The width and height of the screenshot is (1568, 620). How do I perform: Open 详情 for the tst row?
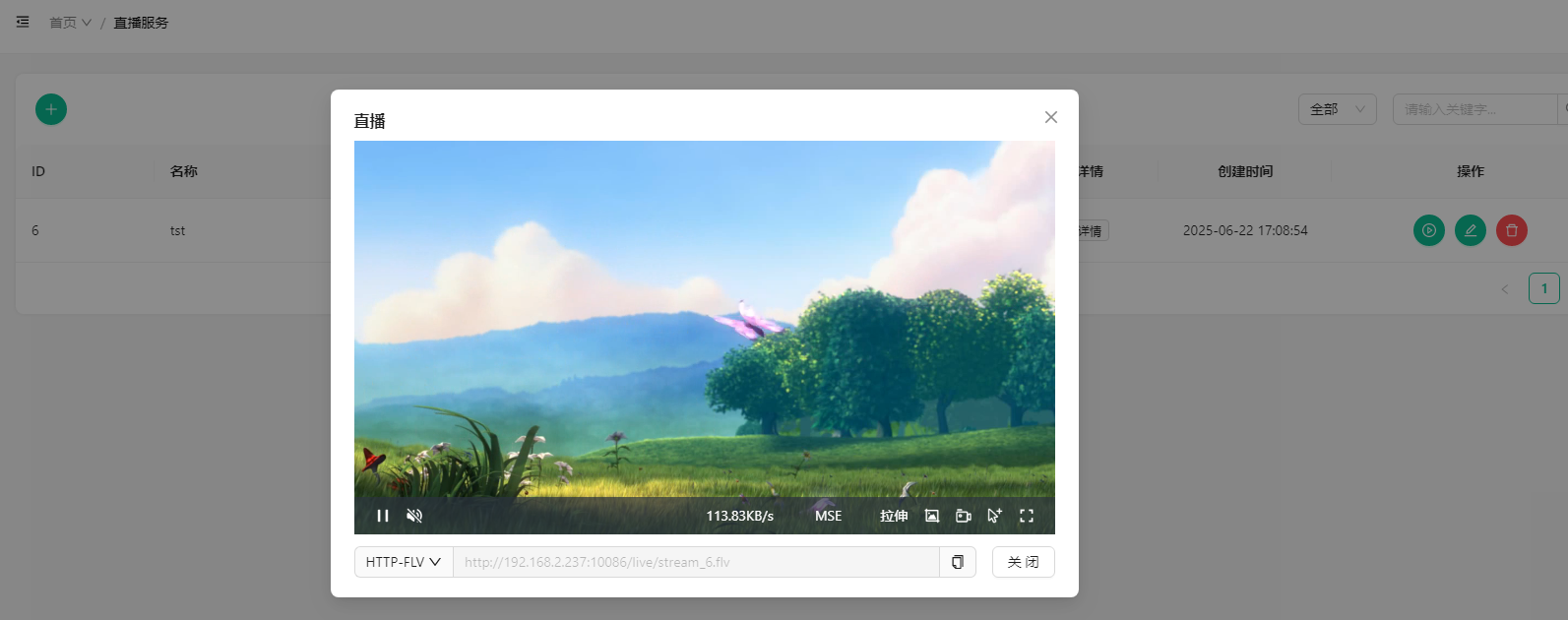pyautogui.click(x=1093, y=231)
